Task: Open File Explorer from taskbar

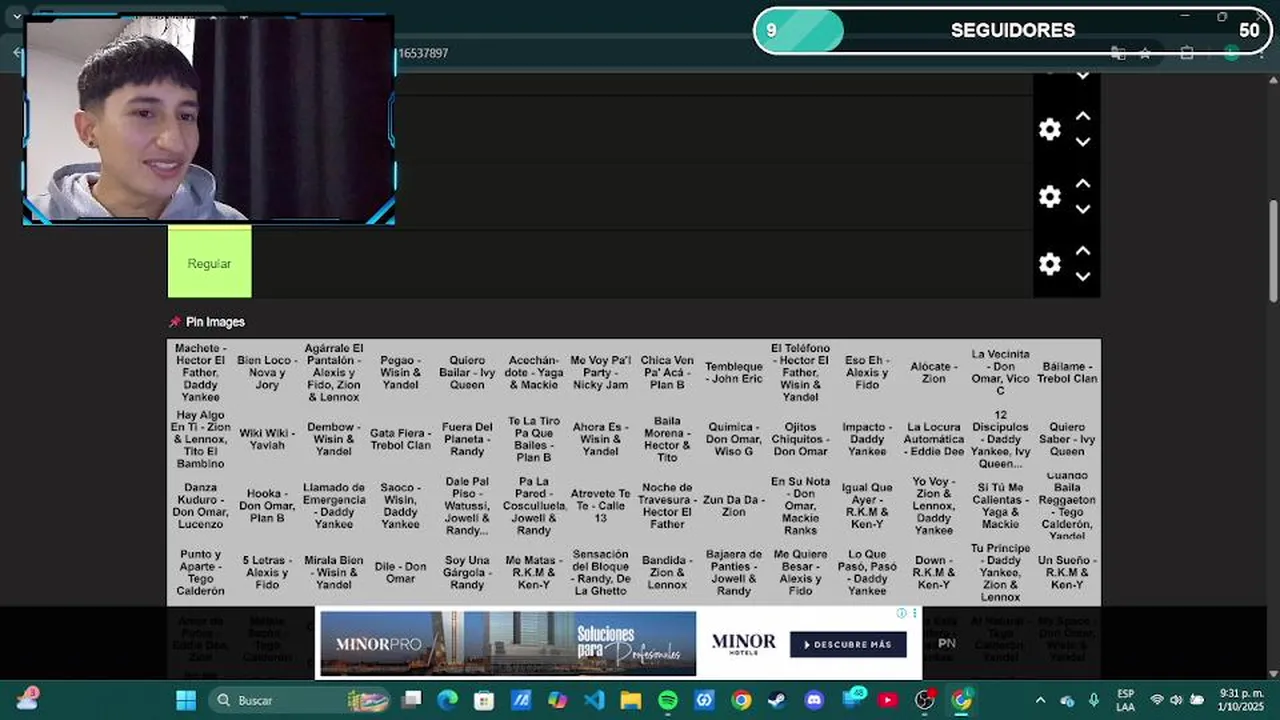Action: coord(631,700)
